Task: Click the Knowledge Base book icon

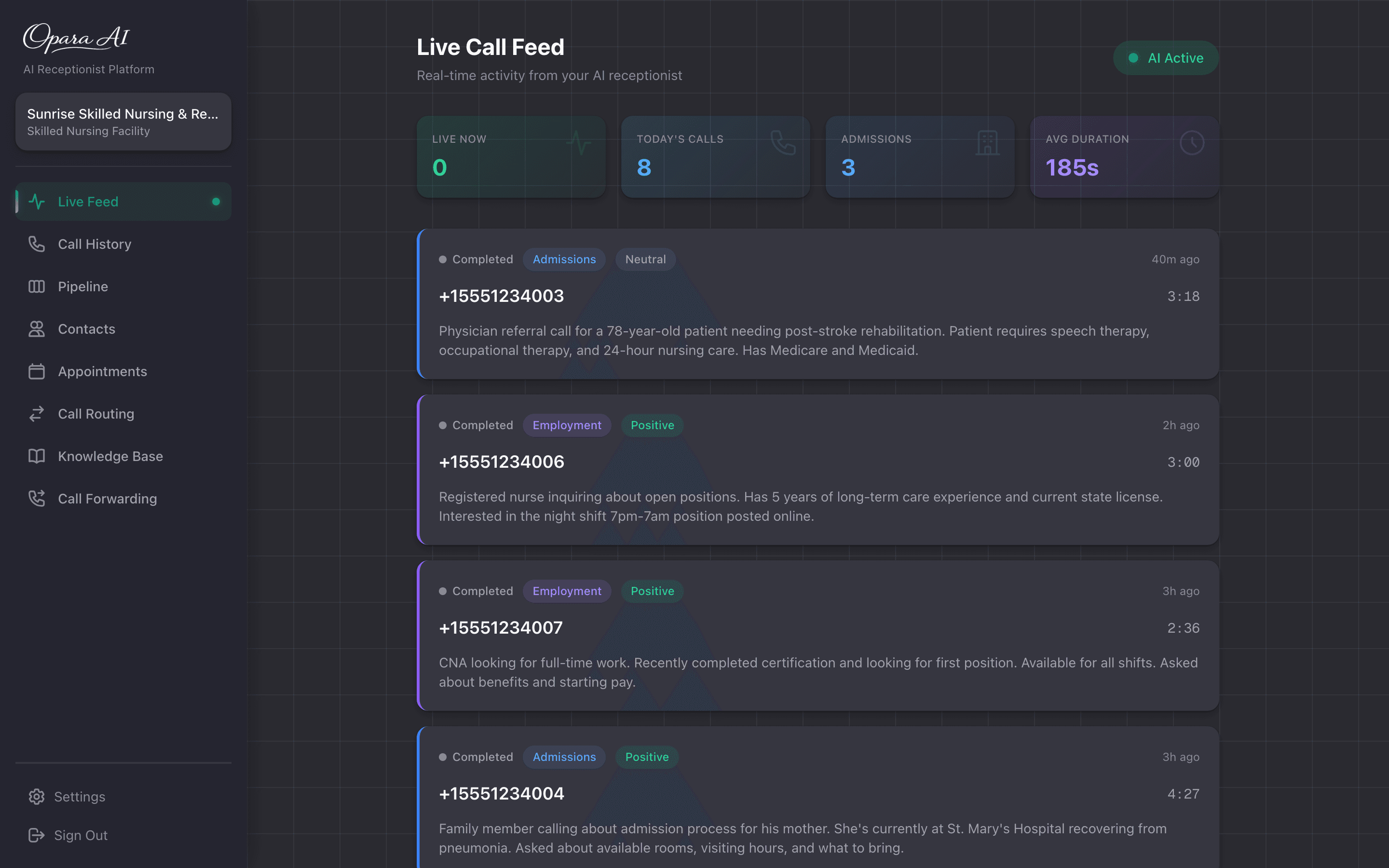Action: (37, 456)
